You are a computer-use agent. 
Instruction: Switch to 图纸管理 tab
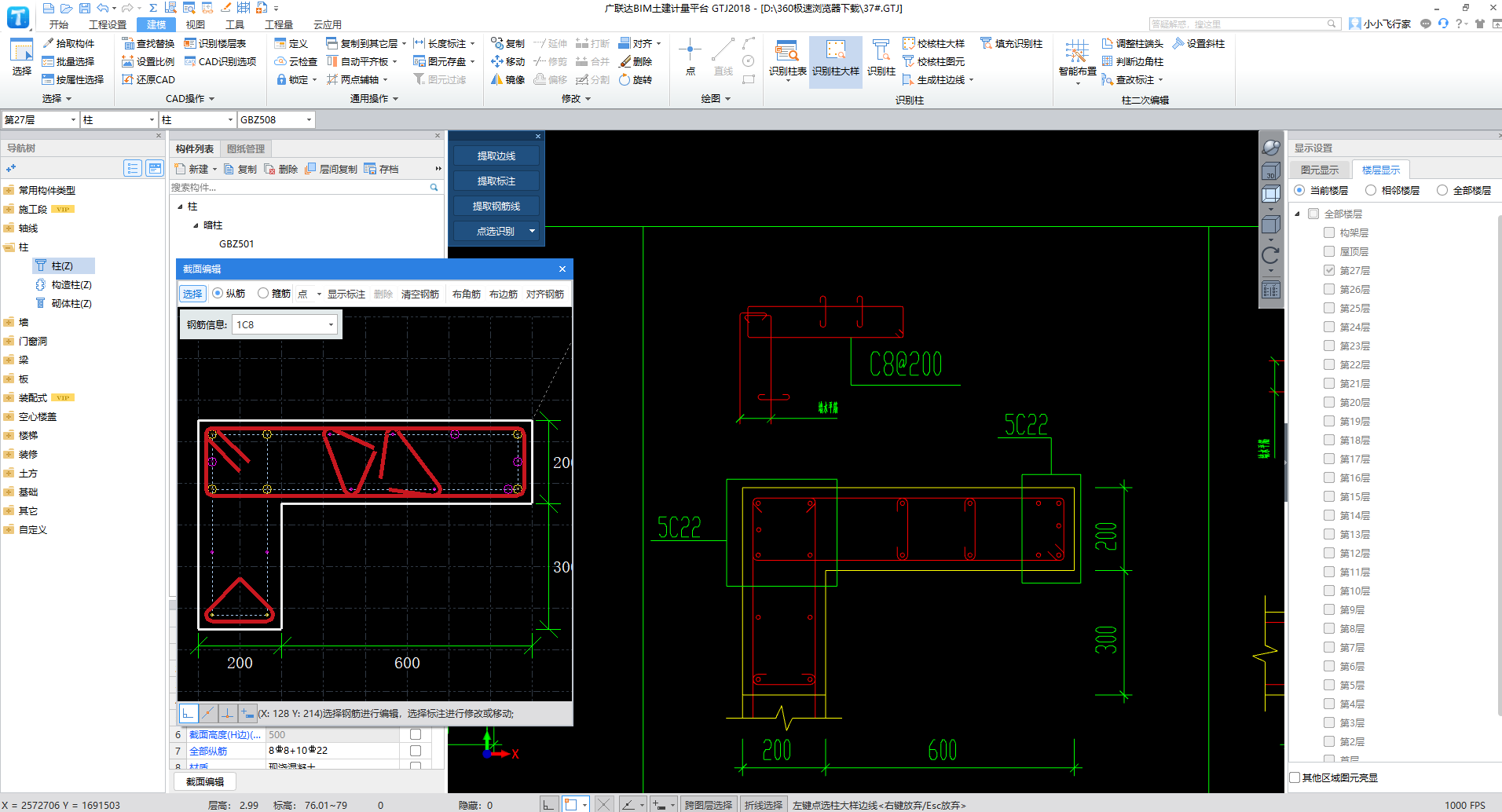(x=246, y=148)
